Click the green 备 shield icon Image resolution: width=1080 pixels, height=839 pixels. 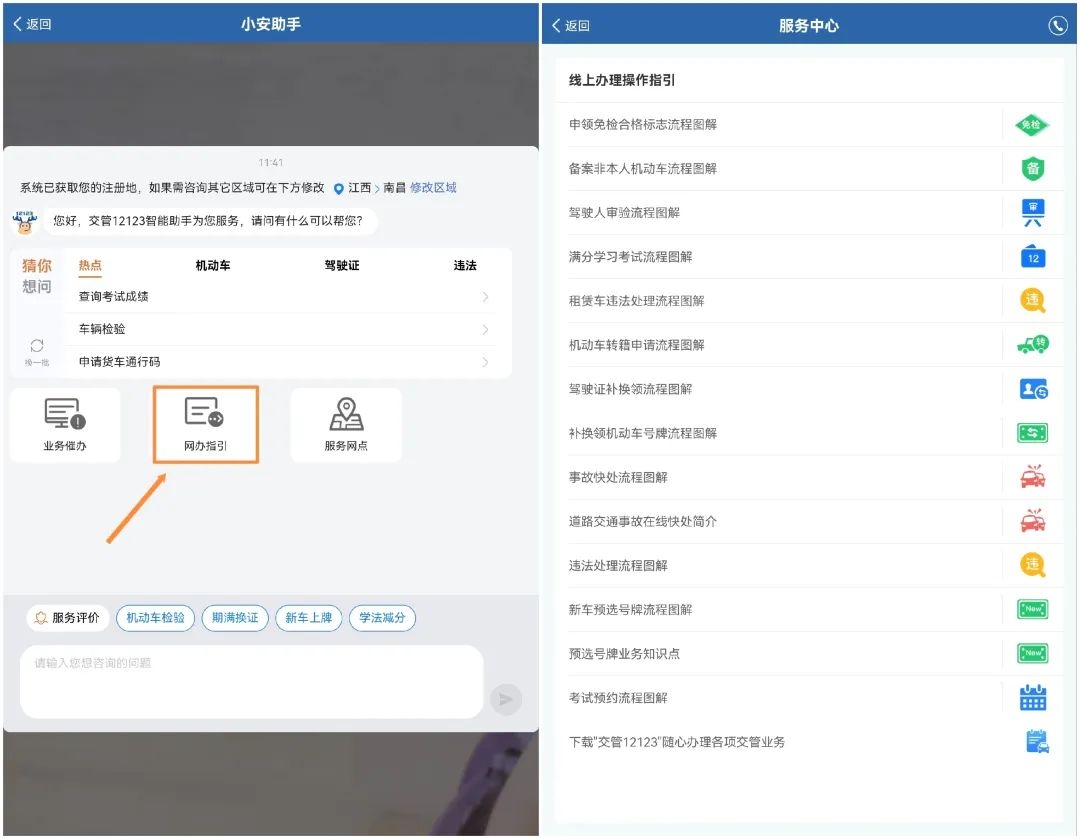click(1032, 169)
